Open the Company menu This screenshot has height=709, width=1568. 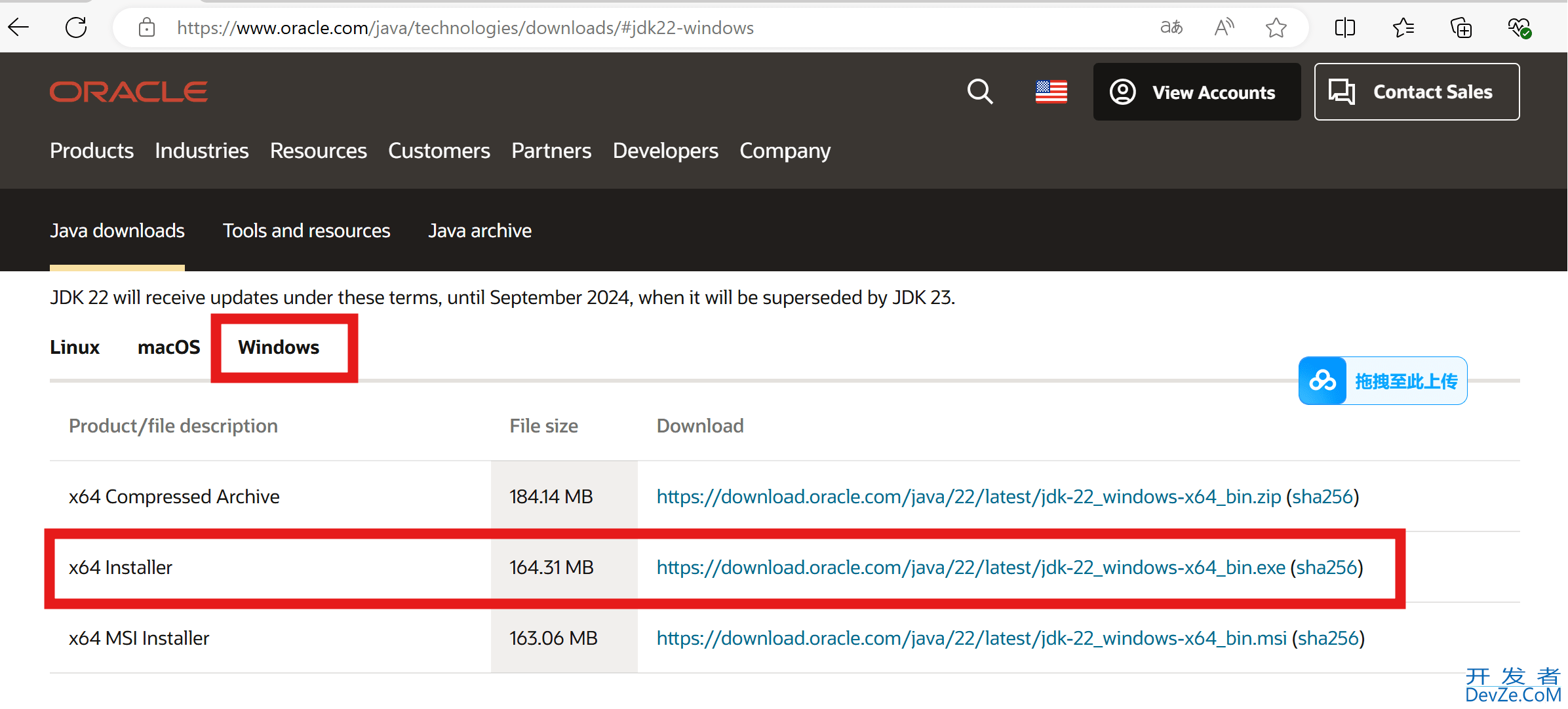tap(785, 151)
